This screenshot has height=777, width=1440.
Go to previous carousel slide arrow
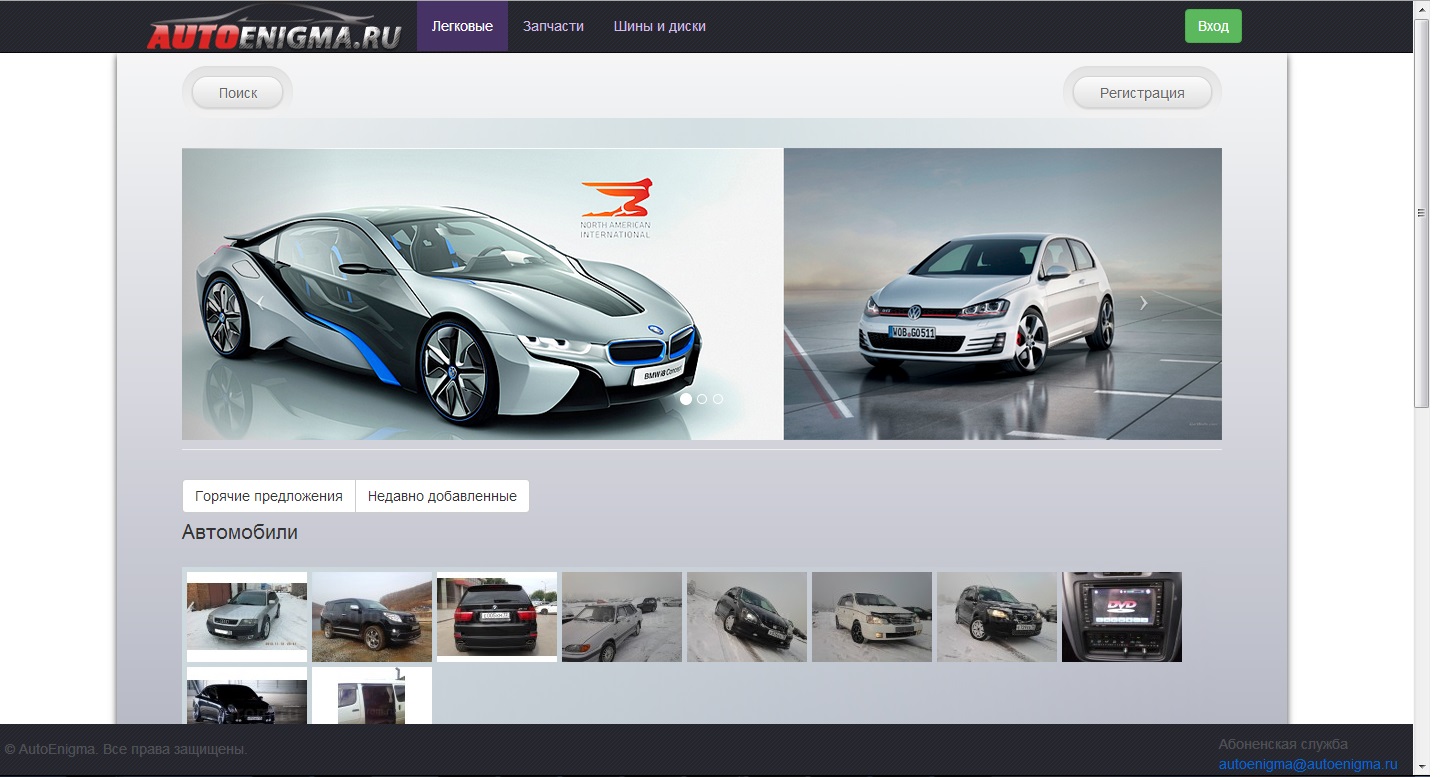point(260,302)
